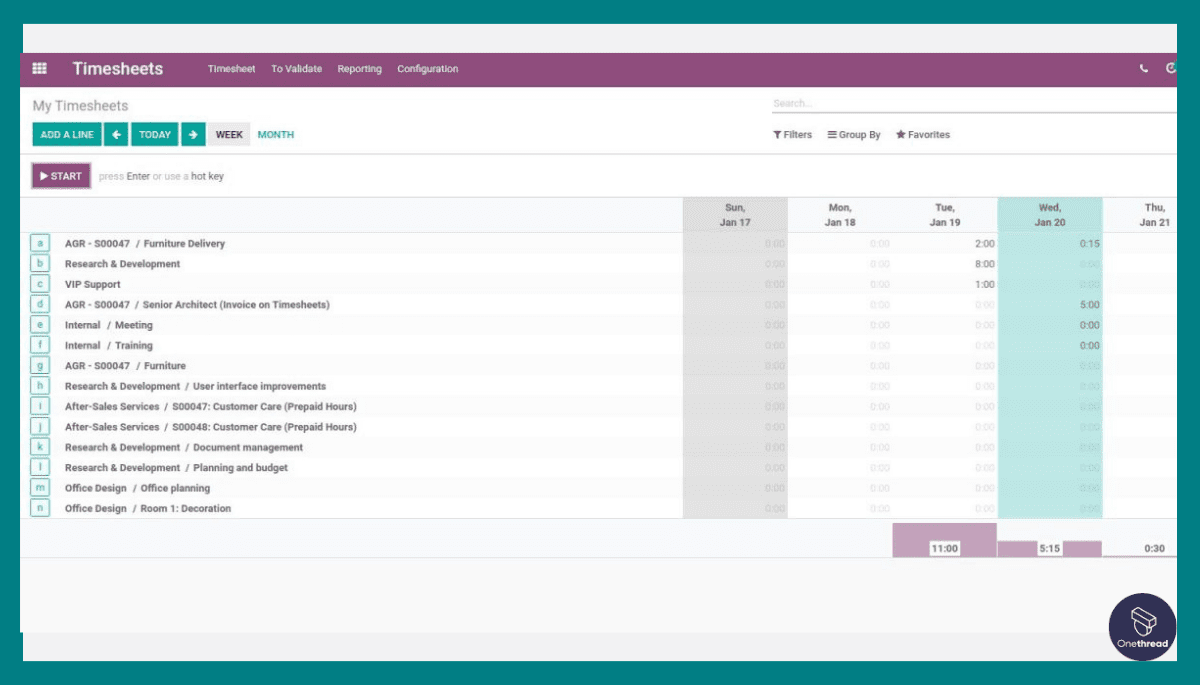
Task: Open the Reporting menu
Action: 359,68
